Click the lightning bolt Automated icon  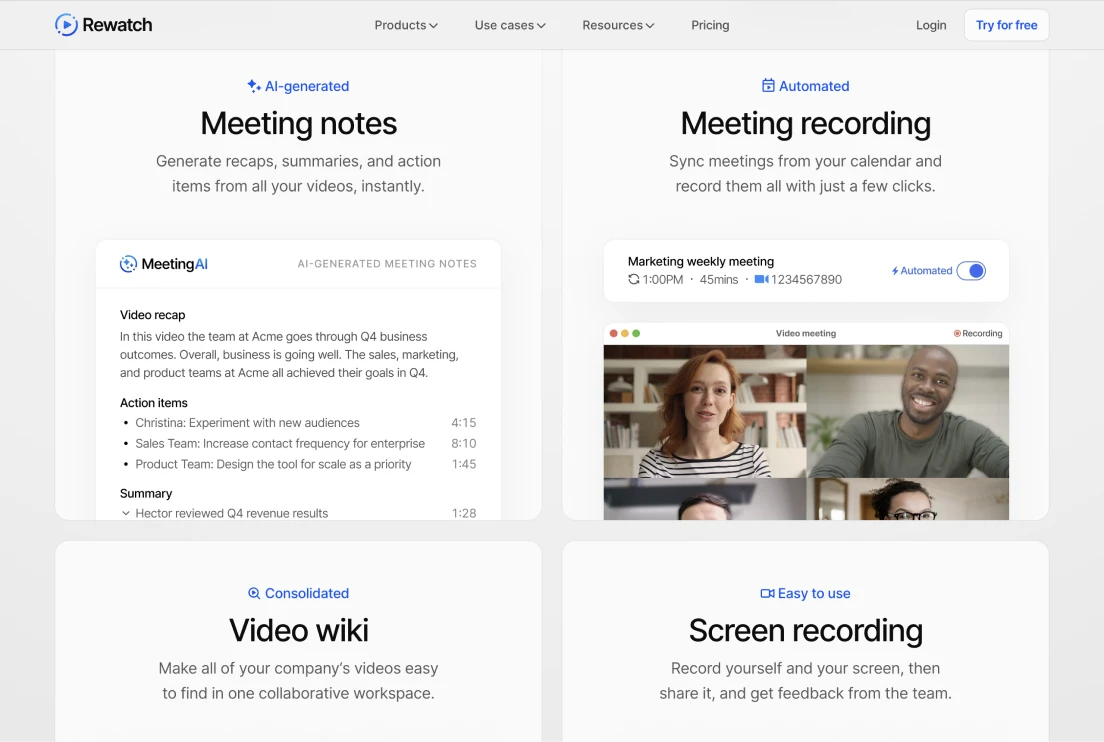click(895, 271)
